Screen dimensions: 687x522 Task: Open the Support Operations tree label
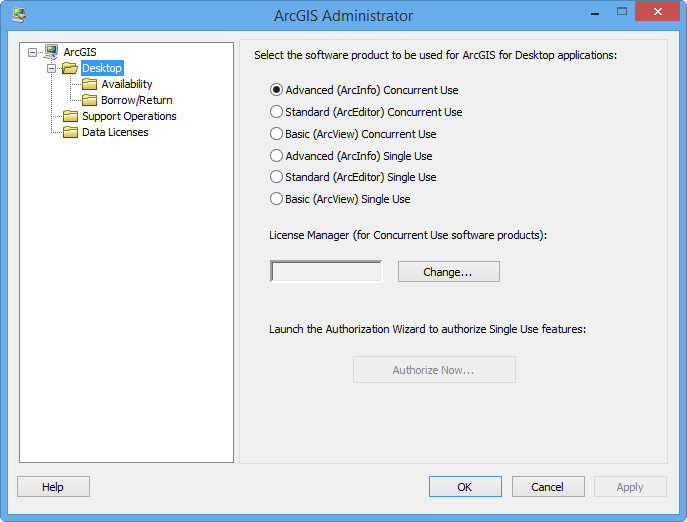pos(129,116)
